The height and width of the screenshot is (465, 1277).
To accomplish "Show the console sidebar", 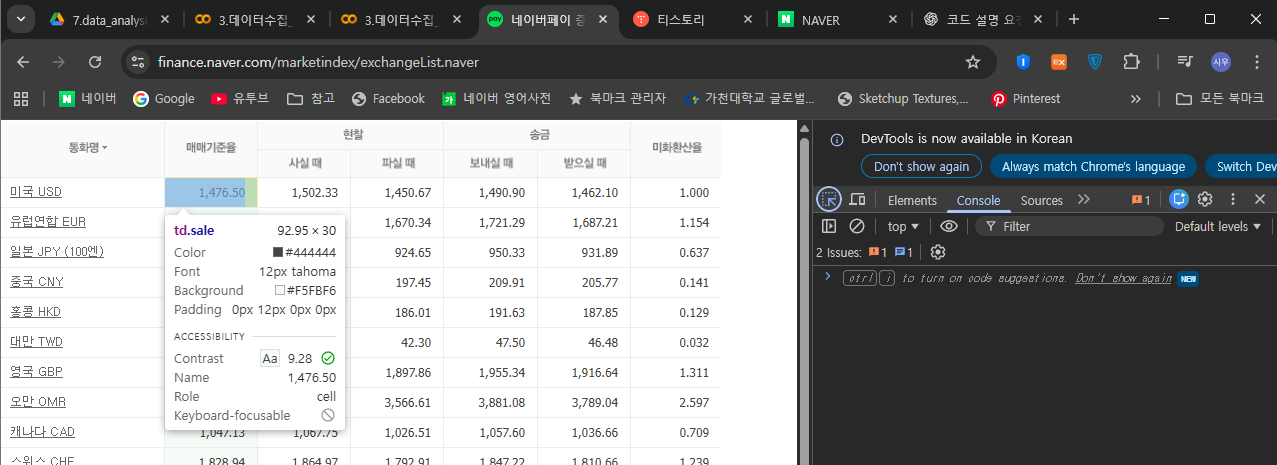I will (x=829, y=226).
